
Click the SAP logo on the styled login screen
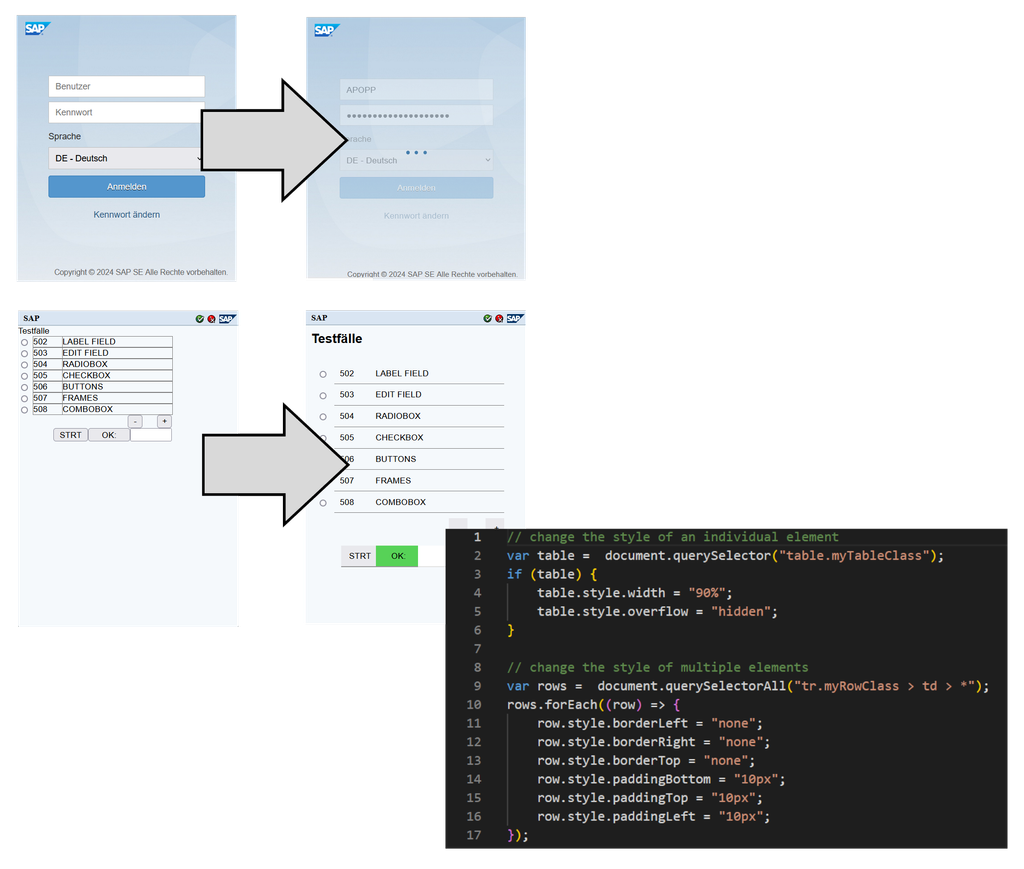pyautogui.click(x=326, y=30)
